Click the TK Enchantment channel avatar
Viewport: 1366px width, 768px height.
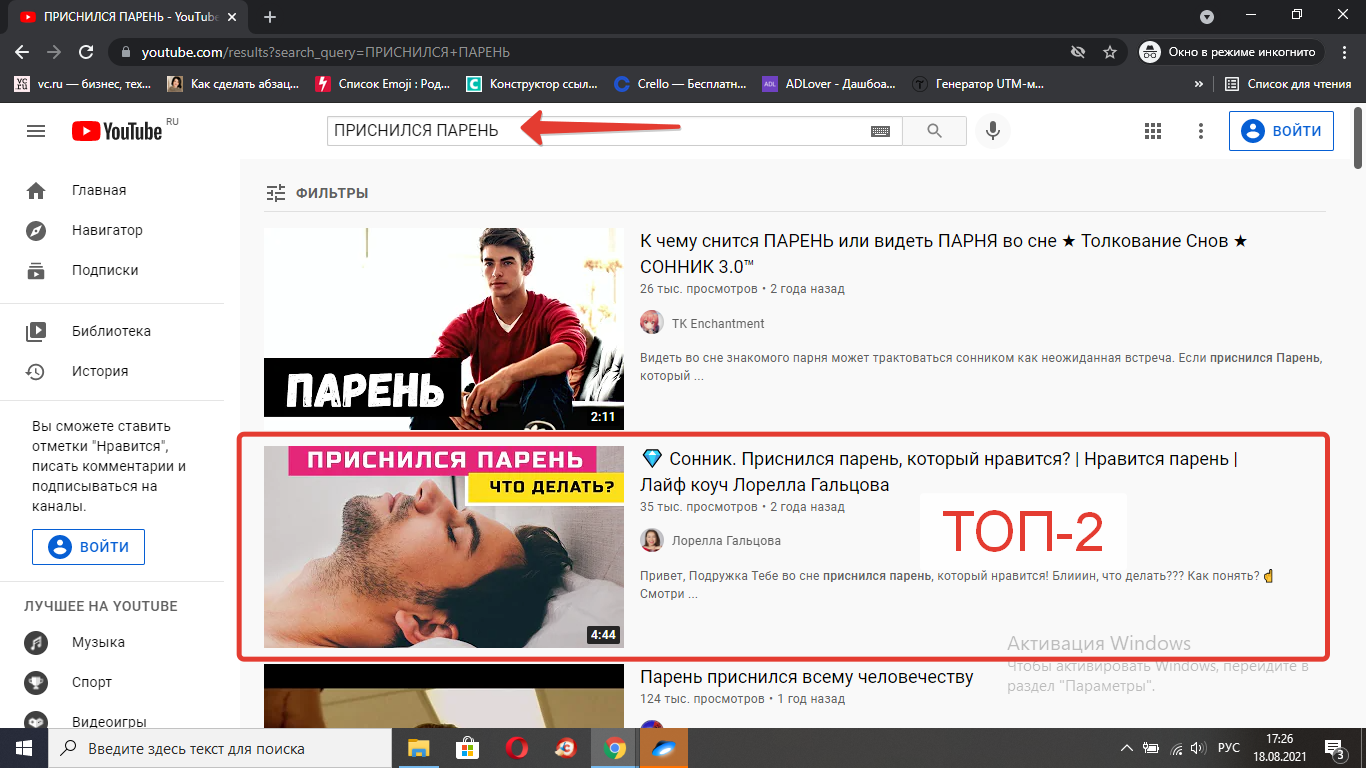tap(651, 322)
